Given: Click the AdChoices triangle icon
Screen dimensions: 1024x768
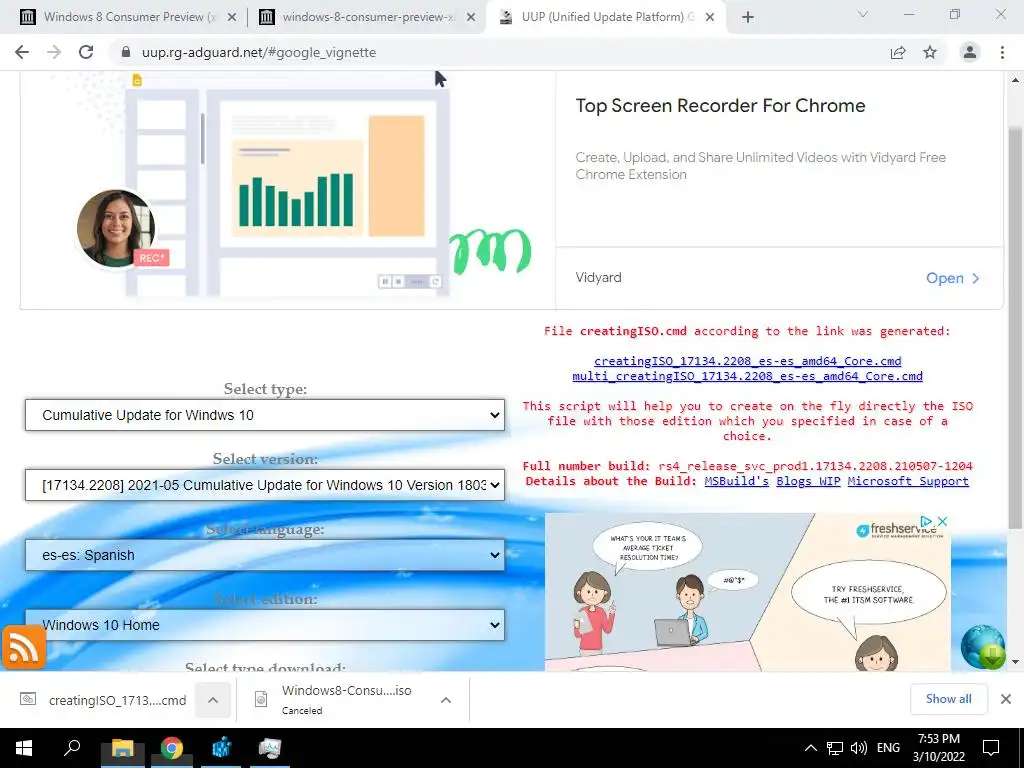Looking at the screenshot, I should click(926, 521).
